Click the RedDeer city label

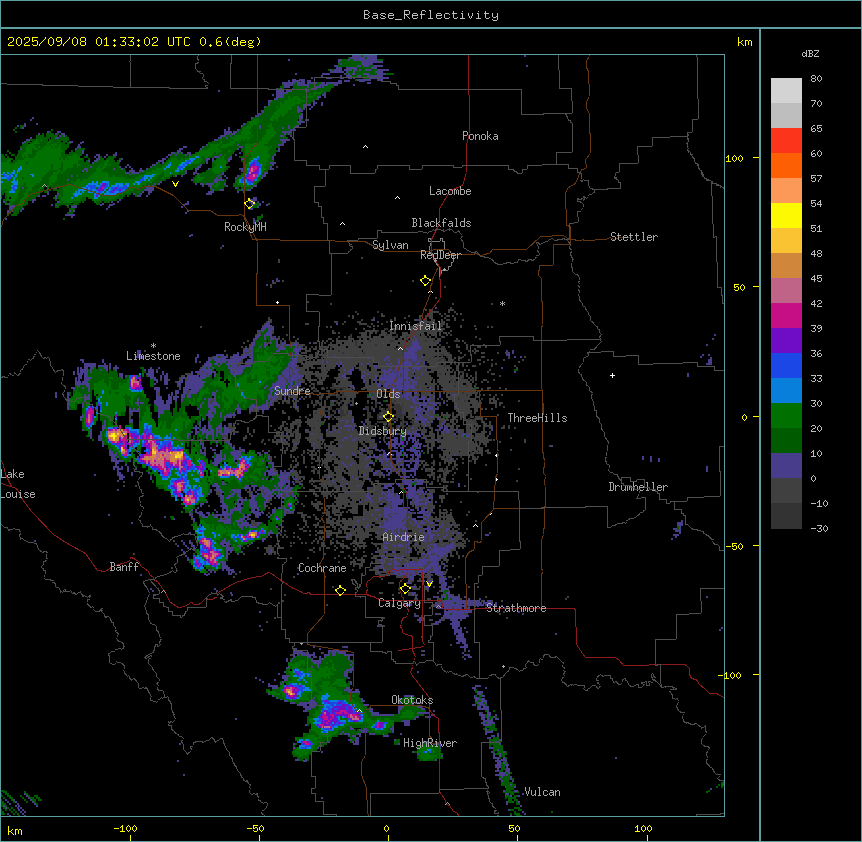[x=440, y=255]
